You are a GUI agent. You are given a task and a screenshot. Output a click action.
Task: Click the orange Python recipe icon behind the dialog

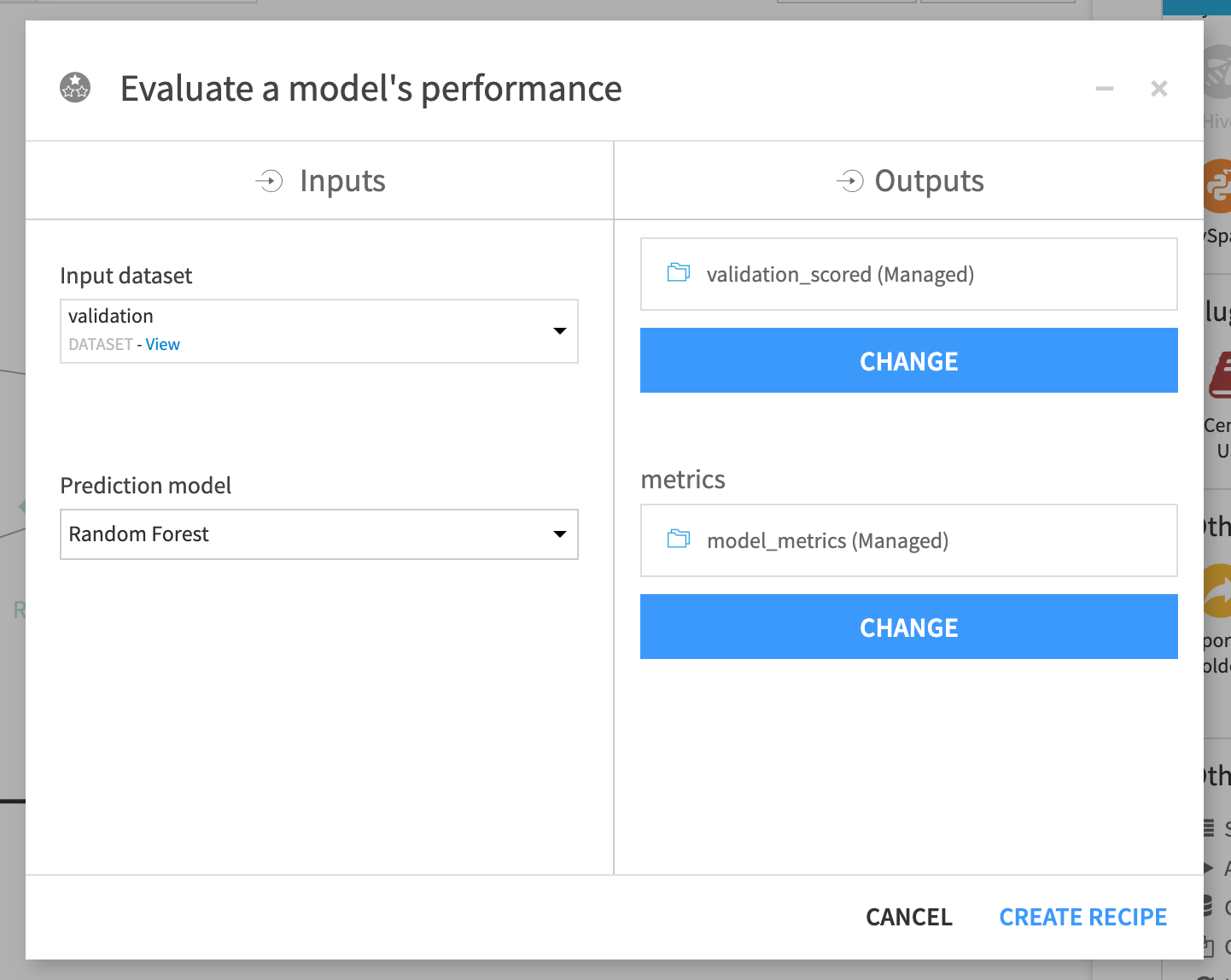click(x=1217, y=186)
